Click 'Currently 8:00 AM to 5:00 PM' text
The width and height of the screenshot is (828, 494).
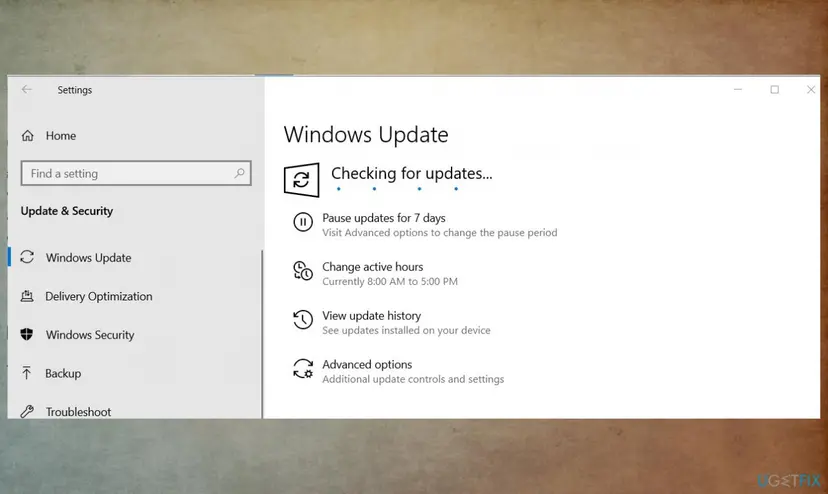point(390,282)
